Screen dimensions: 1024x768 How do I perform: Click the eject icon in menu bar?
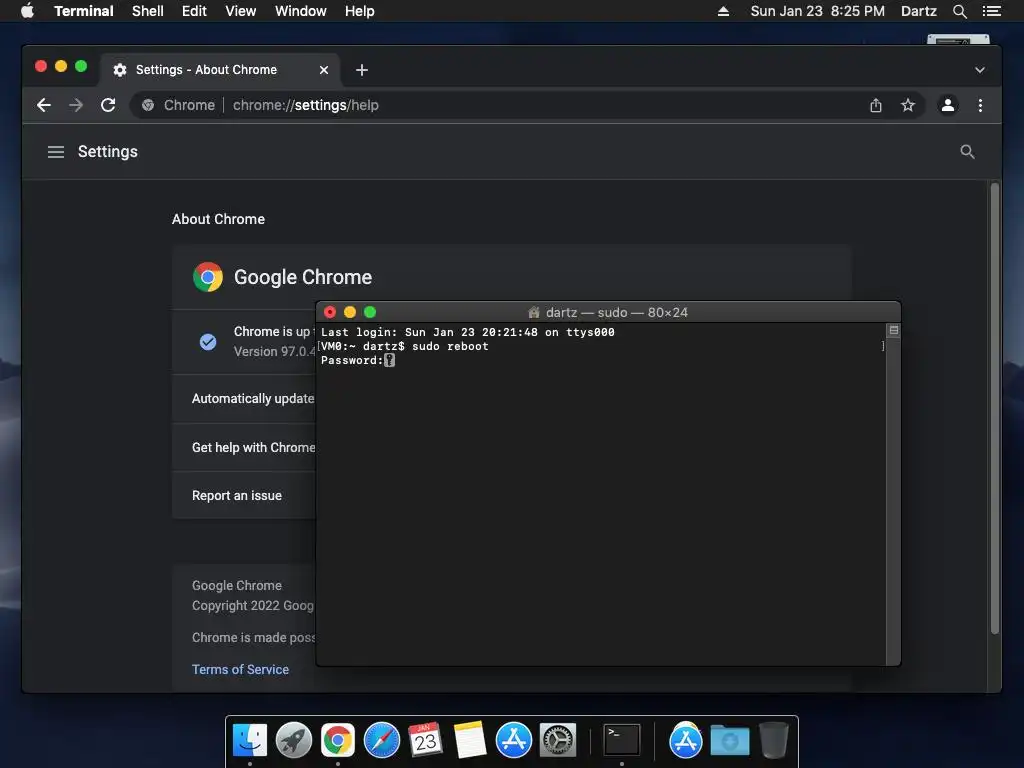(x=723, y=11)
